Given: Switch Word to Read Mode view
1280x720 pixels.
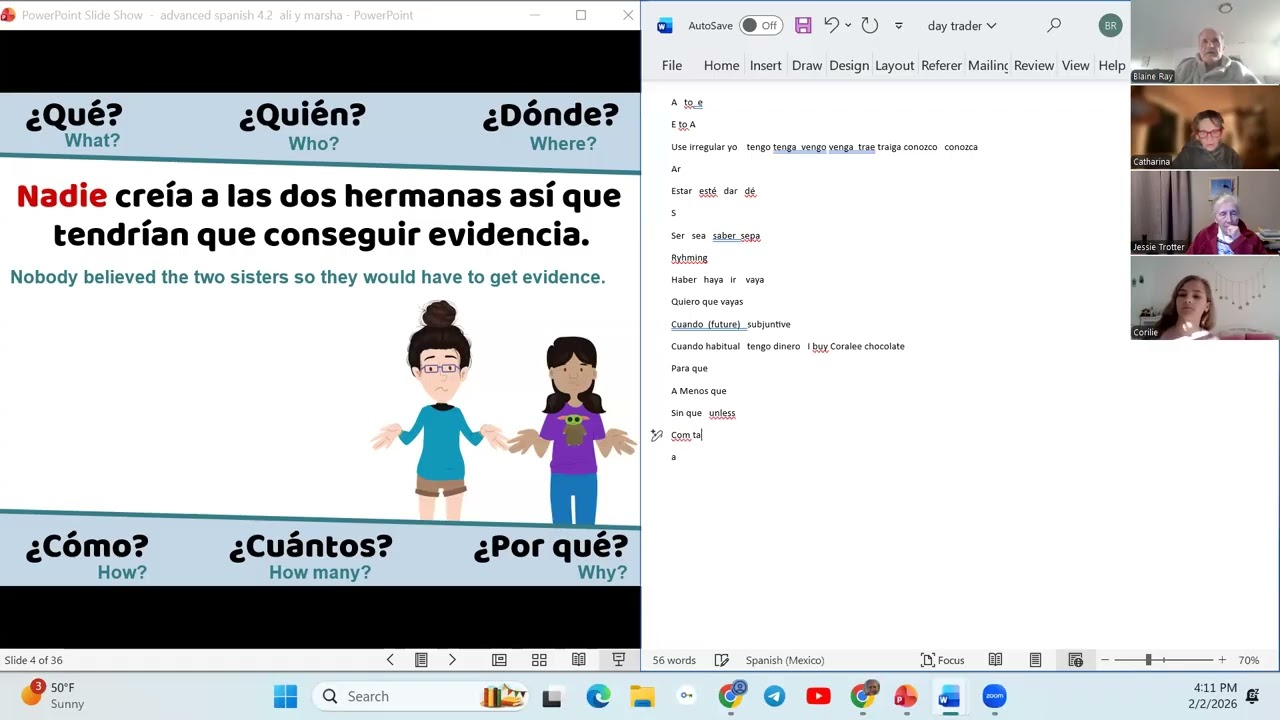Looking at the screenshot, I should (995, 660).
